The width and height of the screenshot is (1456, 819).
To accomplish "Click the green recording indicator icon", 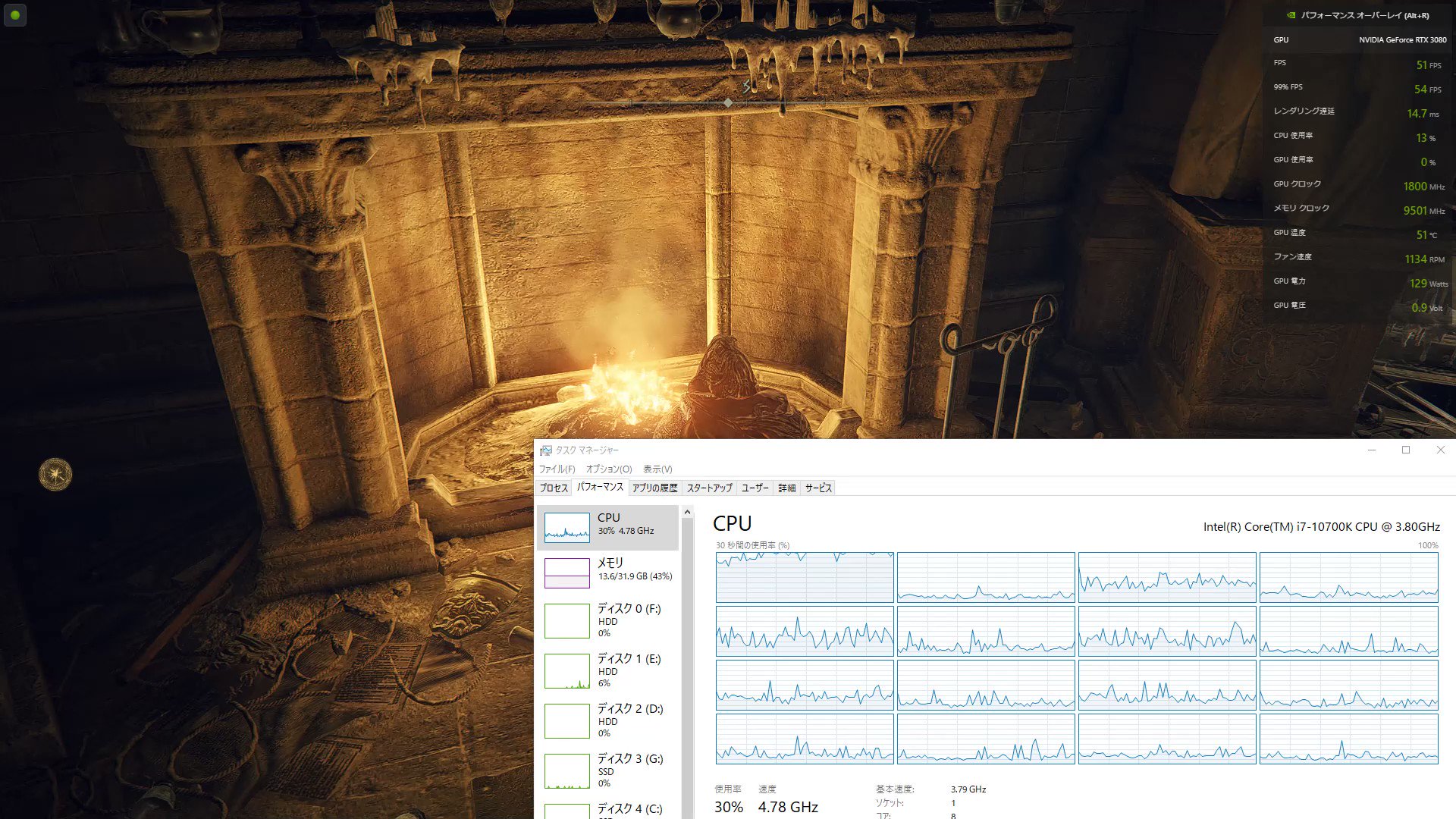I will coord(15,14).
